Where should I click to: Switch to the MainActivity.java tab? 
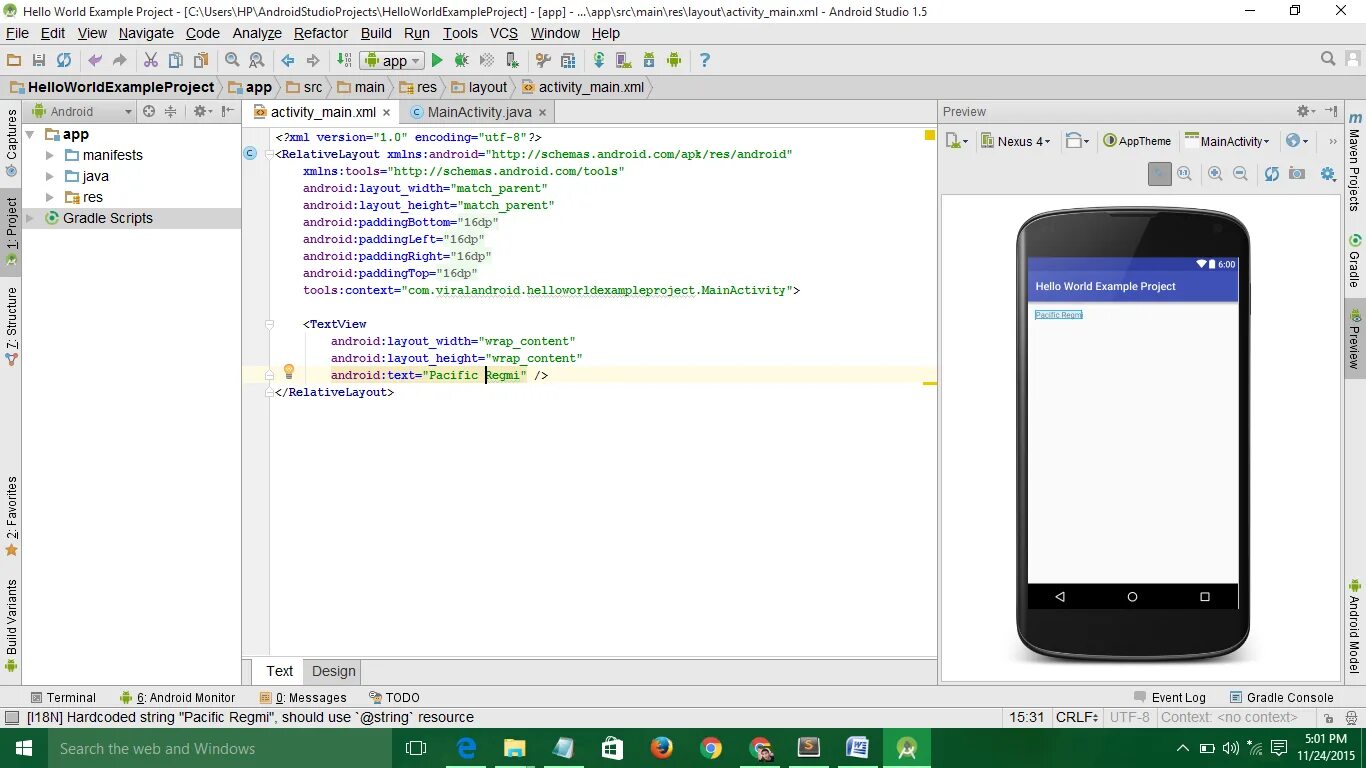[479, 112]
